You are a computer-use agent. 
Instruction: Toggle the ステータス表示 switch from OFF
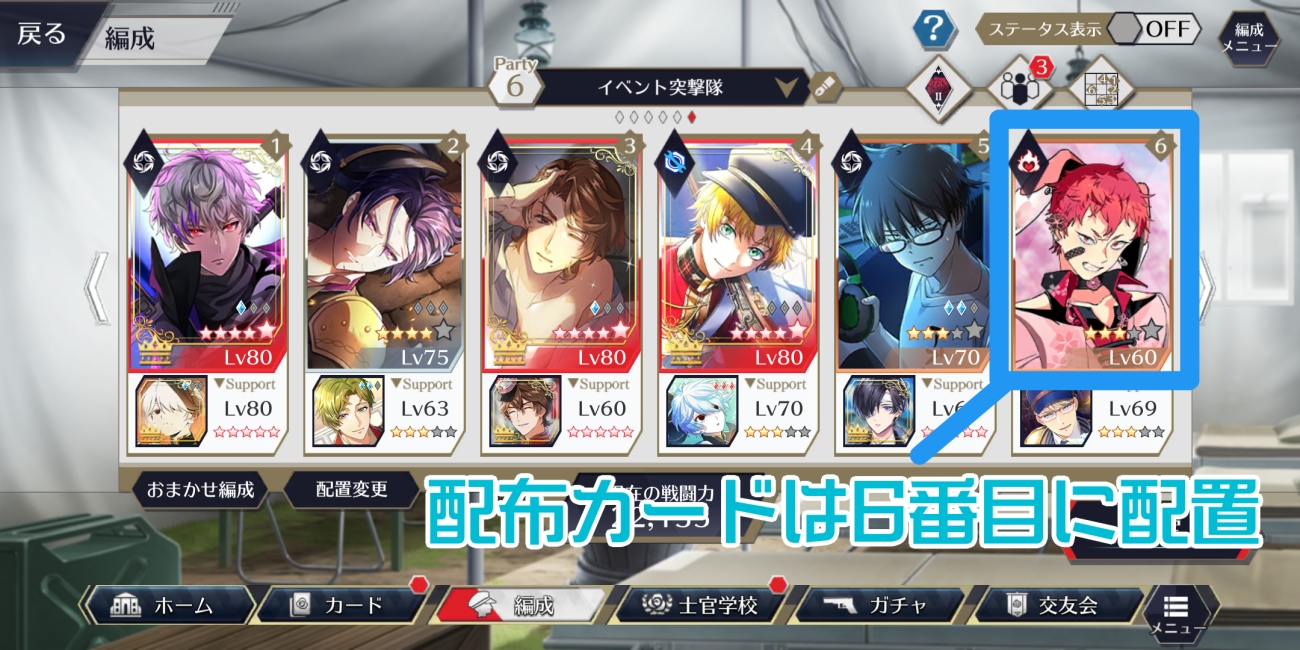pyautogui.click(x=1155, y=29)
